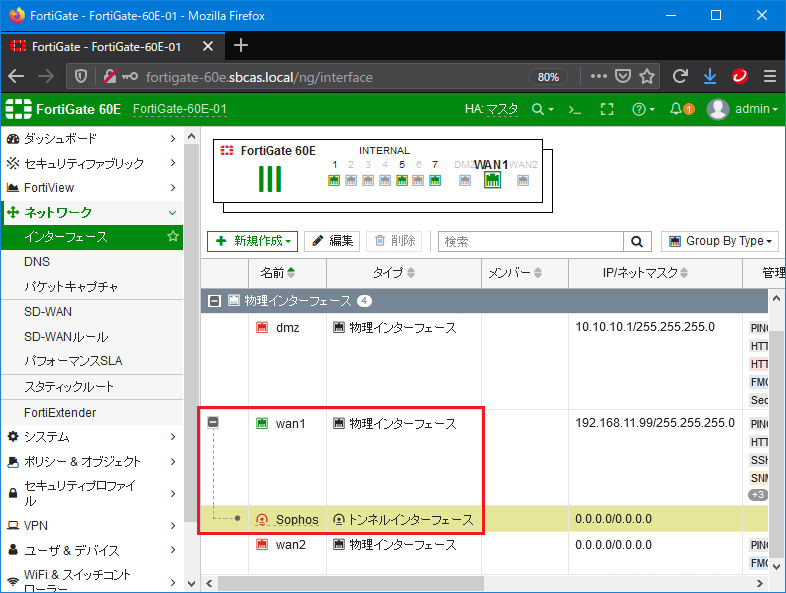Close the FortiGate browser tab
The height and width of the screenshot is (593, 786).
(208, 47)
